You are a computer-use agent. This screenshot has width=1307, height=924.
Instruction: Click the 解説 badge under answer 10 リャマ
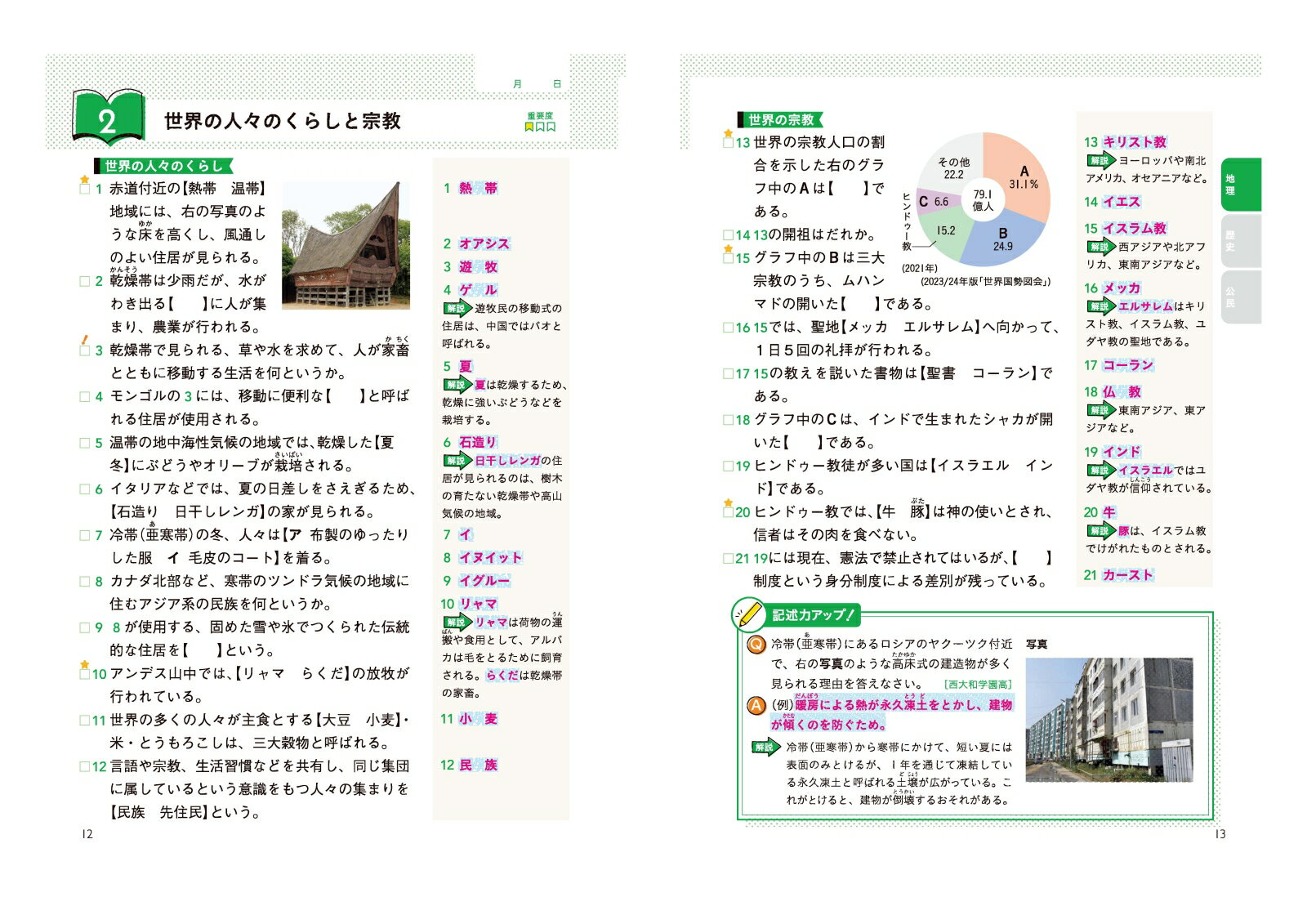[x=457, y=622]
